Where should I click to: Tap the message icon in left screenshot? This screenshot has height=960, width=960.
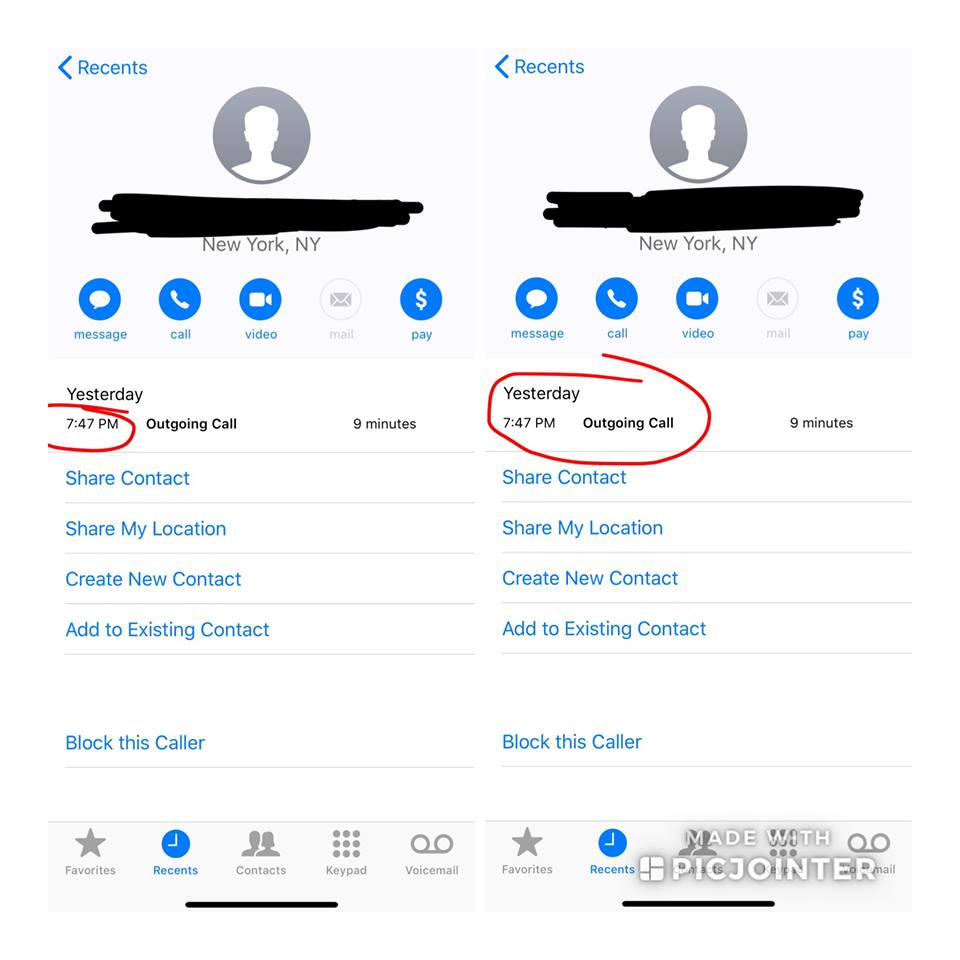click(x=100, y=299)
